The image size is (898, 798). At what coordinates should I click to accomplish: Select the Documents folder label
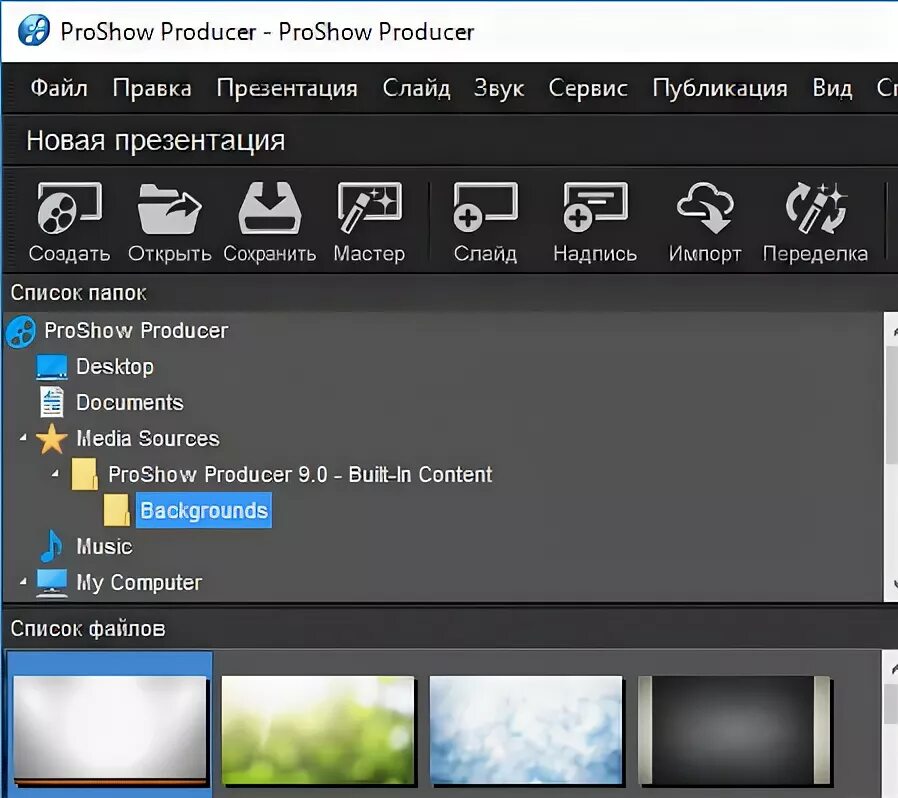[x=130, y=403]
